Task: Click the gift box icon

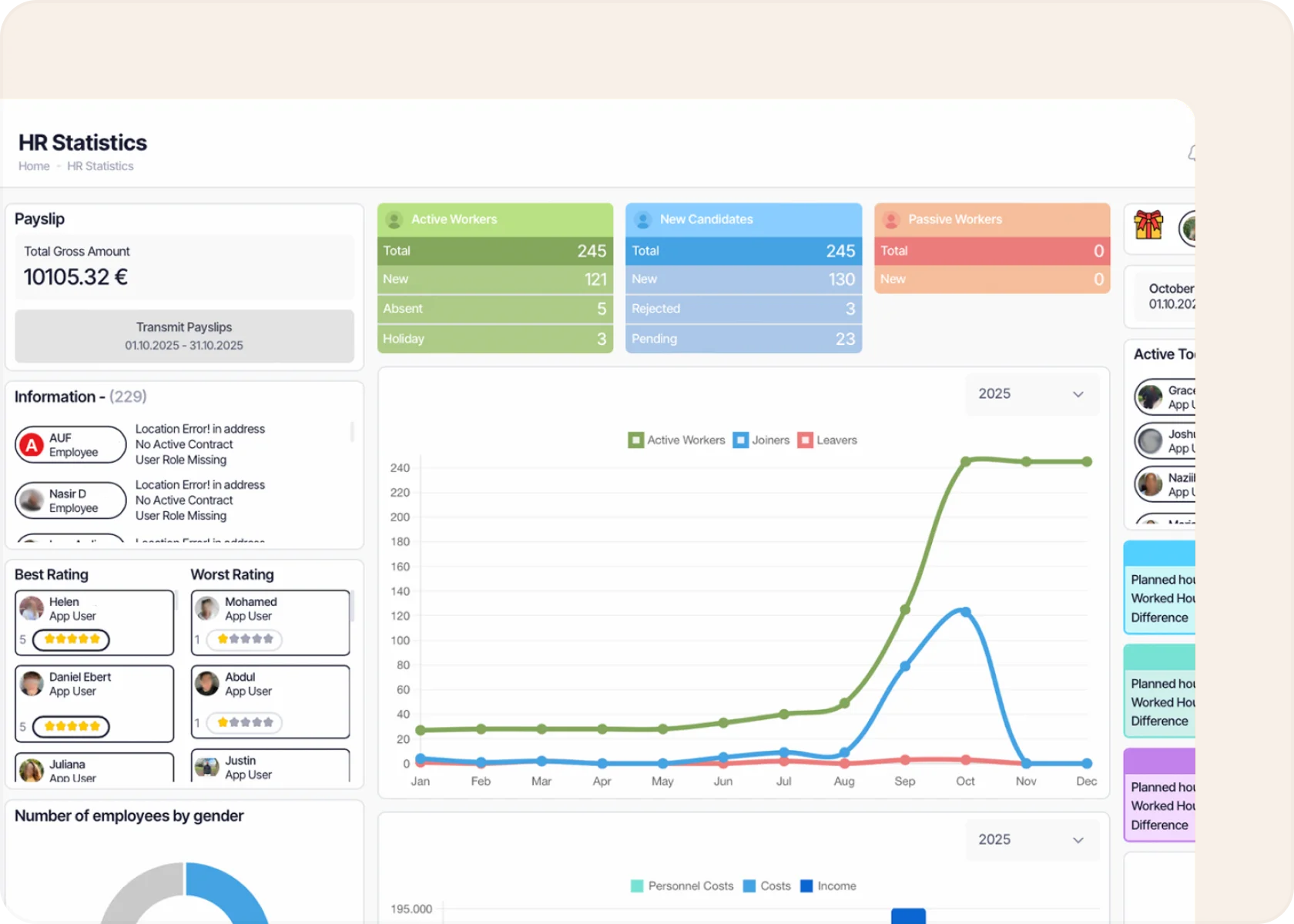Action: [1148, 225]
